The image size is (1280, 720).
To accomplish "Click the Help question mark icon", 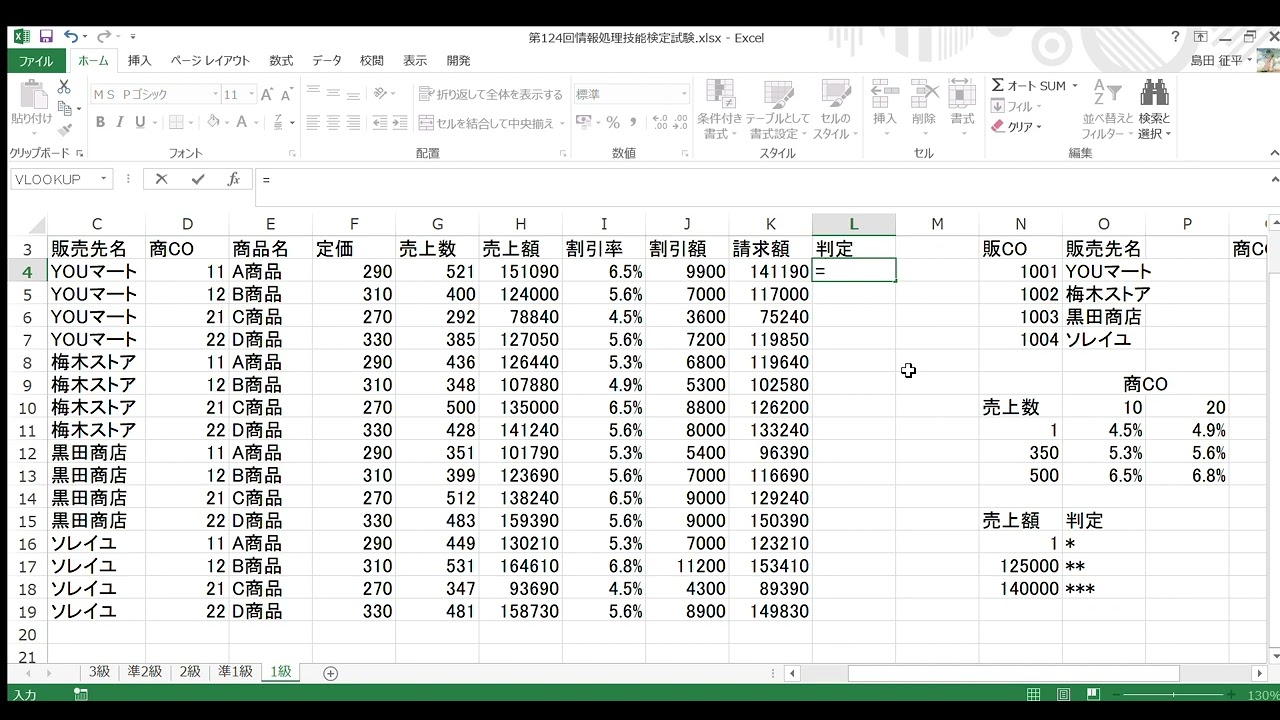I will 1176,37.
